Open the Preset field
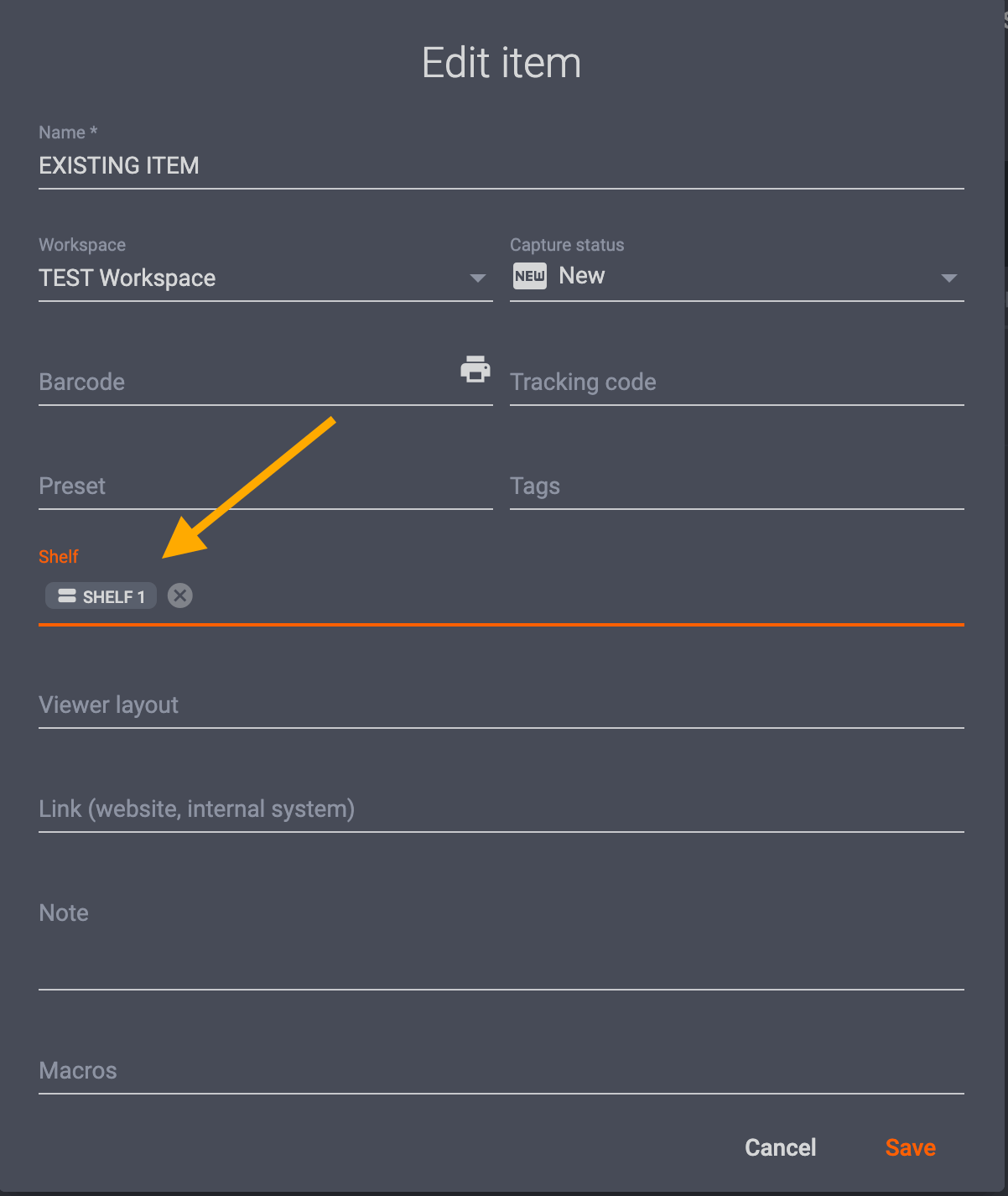The width and height of the screenshot is (1008, 1196). pyautogui.click(x=265, y=486)
